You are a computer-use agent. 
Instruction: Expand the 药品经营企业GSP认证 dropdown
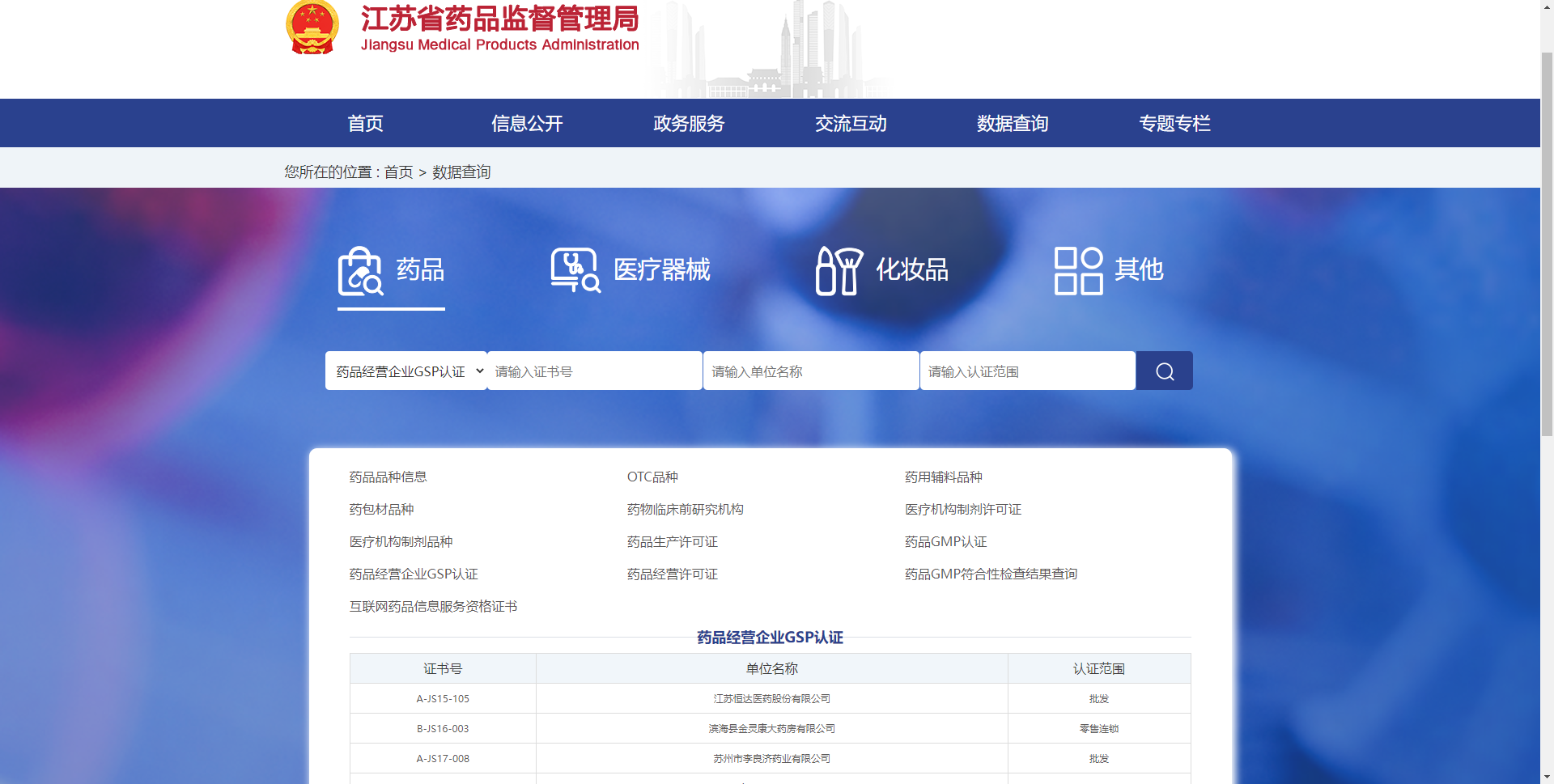click(x=406, y=371)
